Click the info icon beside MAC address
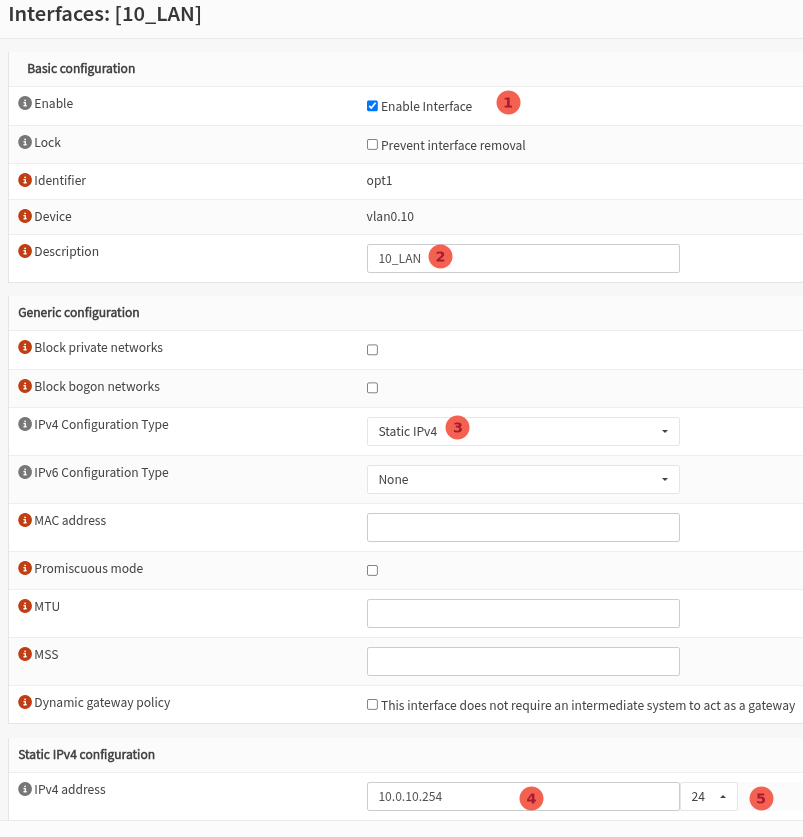 tap(24, 520)
